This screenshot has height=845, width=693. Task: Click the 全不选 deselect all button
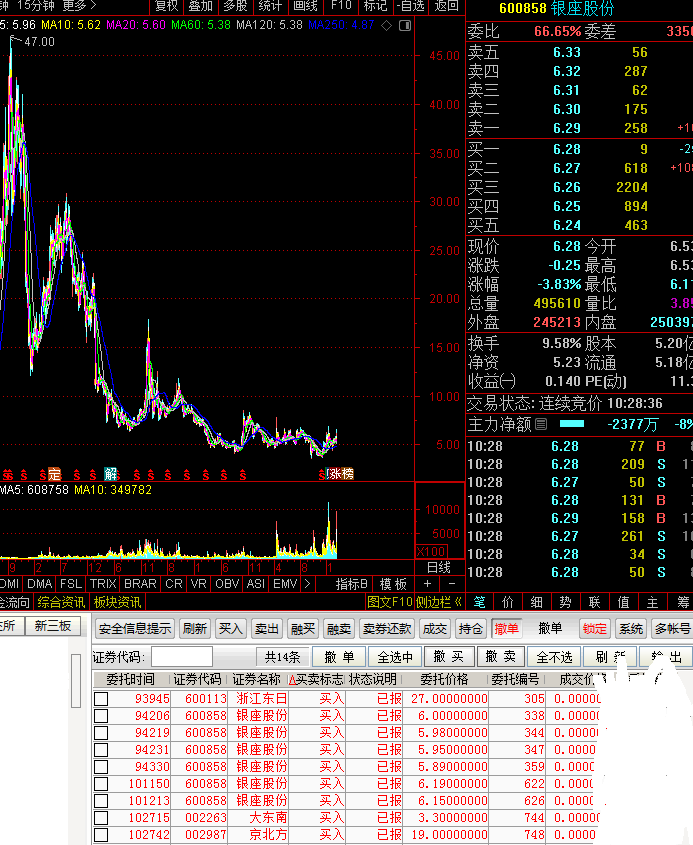[554, 657]
